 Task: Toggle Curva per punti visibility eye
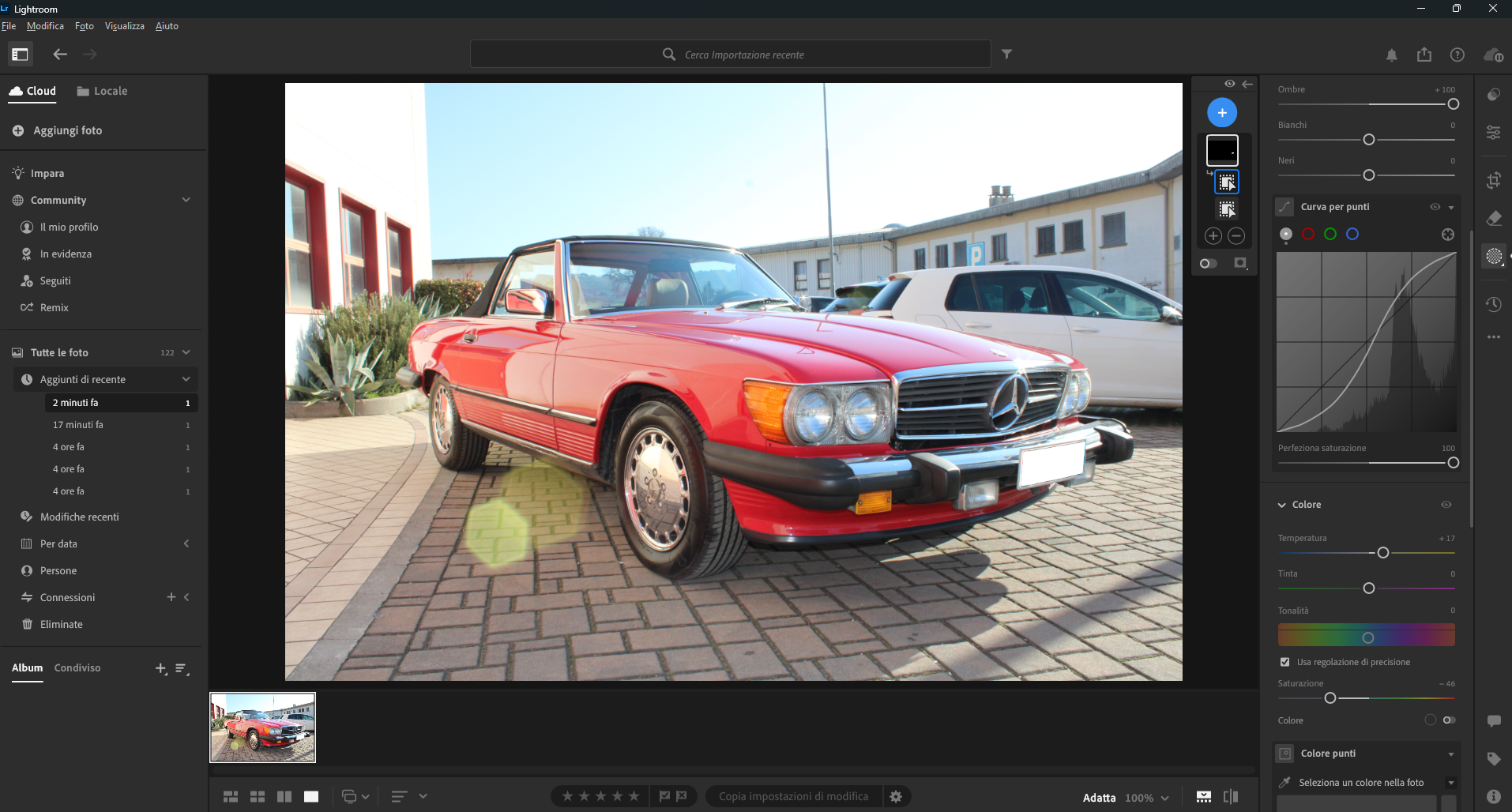point(1435,207)
